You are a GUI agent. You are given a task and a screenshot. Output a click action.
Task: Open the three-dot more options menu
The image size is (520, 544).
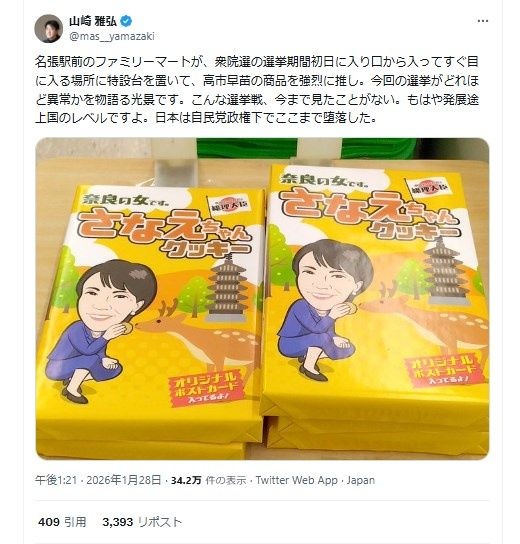pos(483,21)
